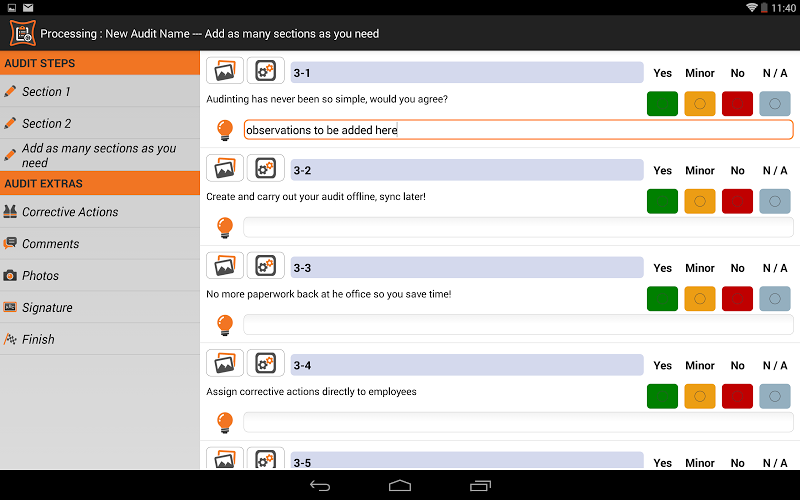Focus empty observations field for question 3-3

(x=518, y=324)
